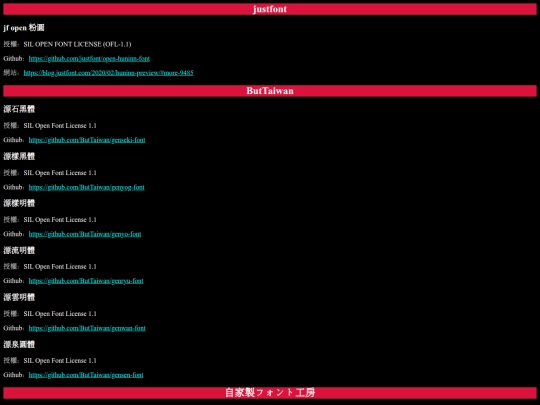Select the '源石黑體' font heading
The image size is (540, 405).
click(x=19, y=109)
